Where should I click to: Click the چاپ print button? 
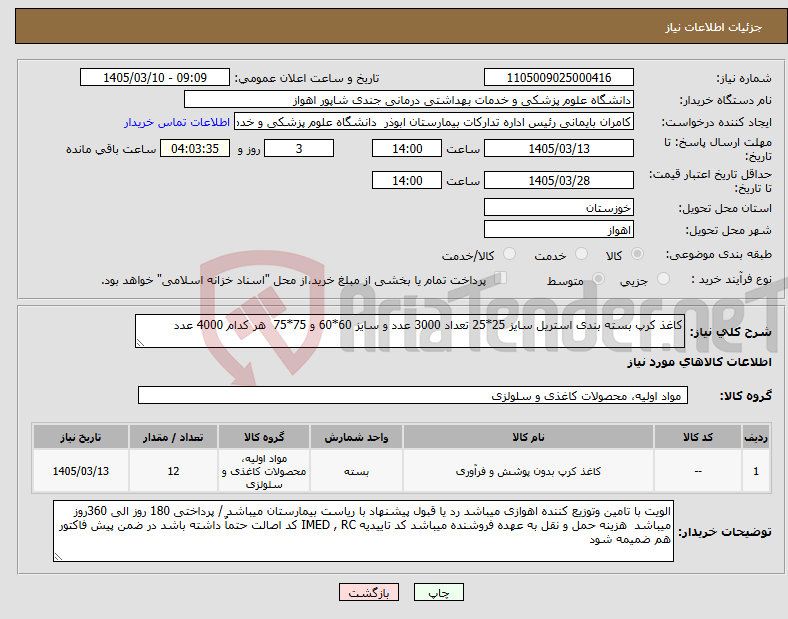(x=439, y=592)
